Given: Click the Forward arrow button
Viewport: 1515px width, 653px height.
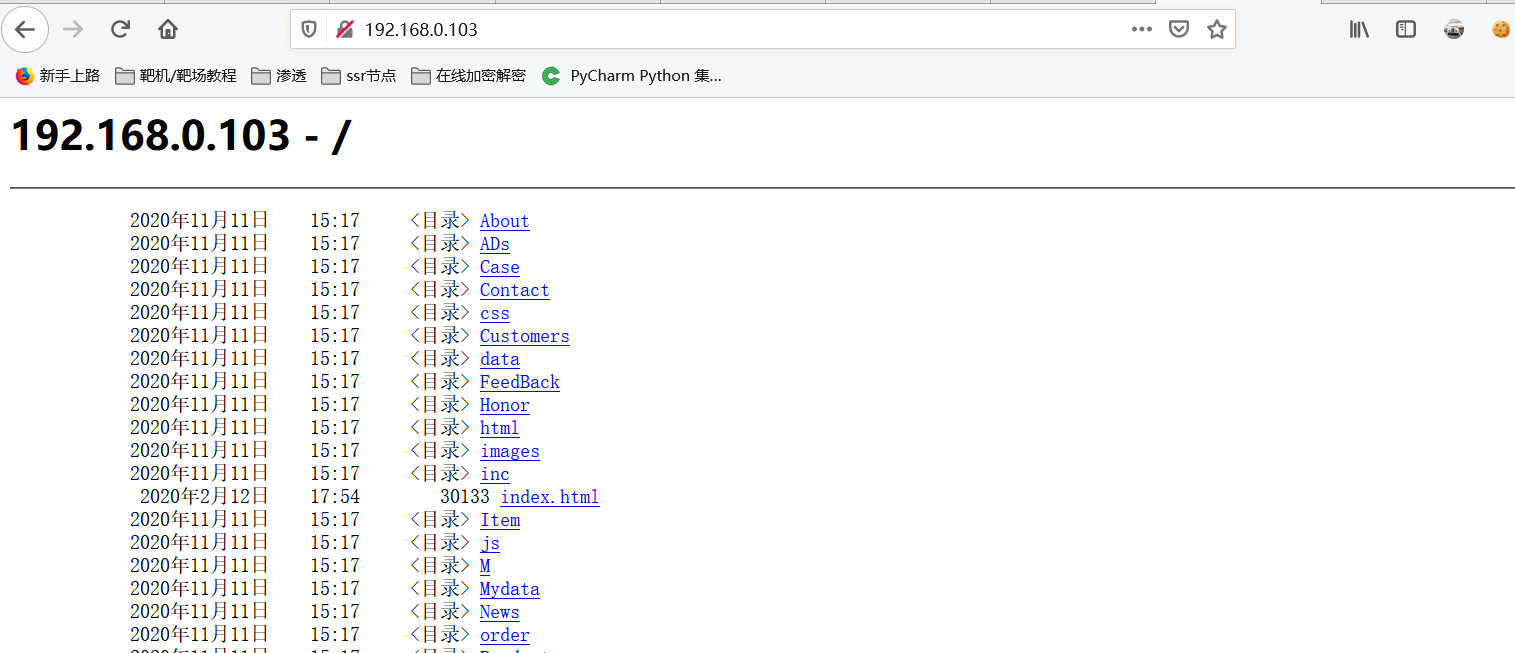Looking at the screenshot, I should pyautogui.click(x=73, y=29).
